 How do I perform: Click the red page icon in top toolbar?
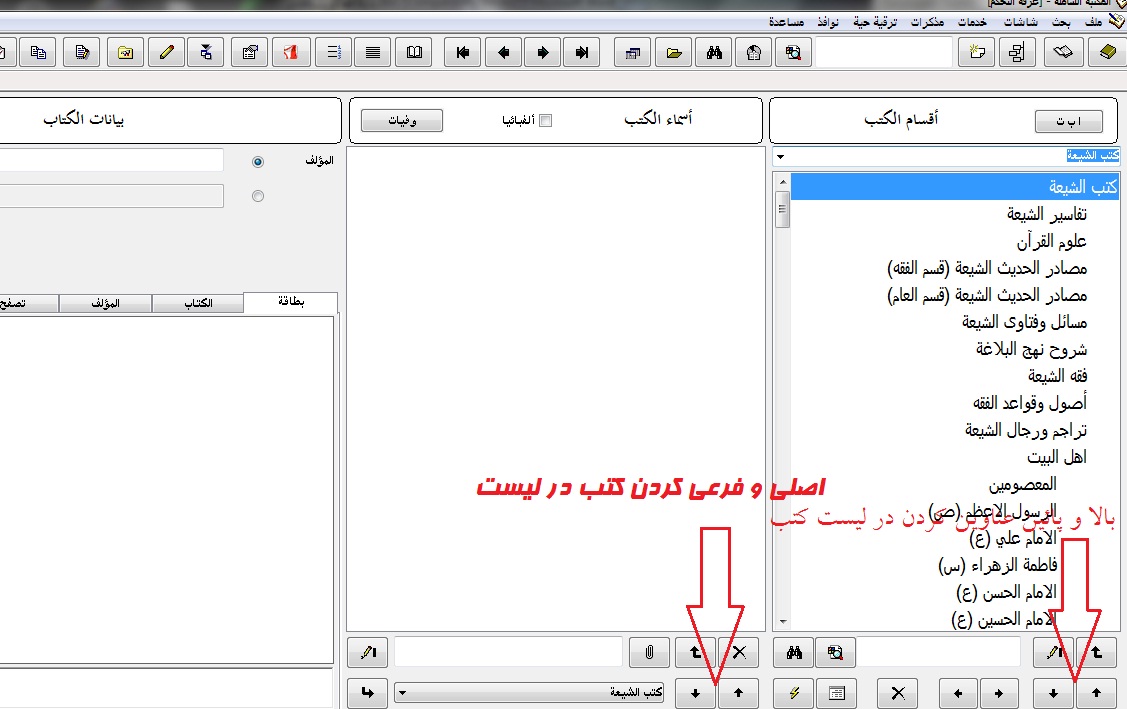(x=291, y=53)
